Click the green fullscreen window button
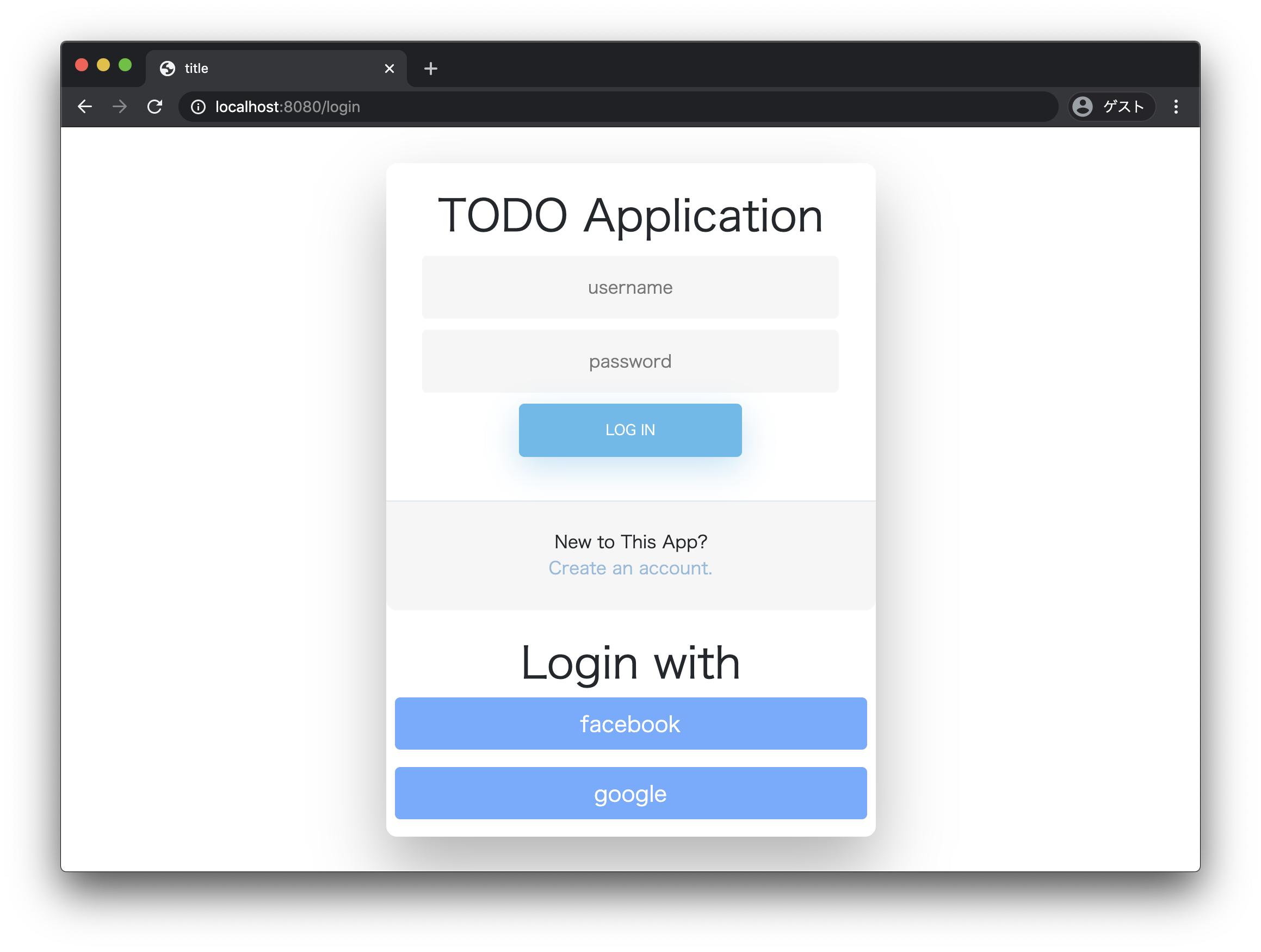Screen dimensions: 1261x952 click(x=125, y=65)
